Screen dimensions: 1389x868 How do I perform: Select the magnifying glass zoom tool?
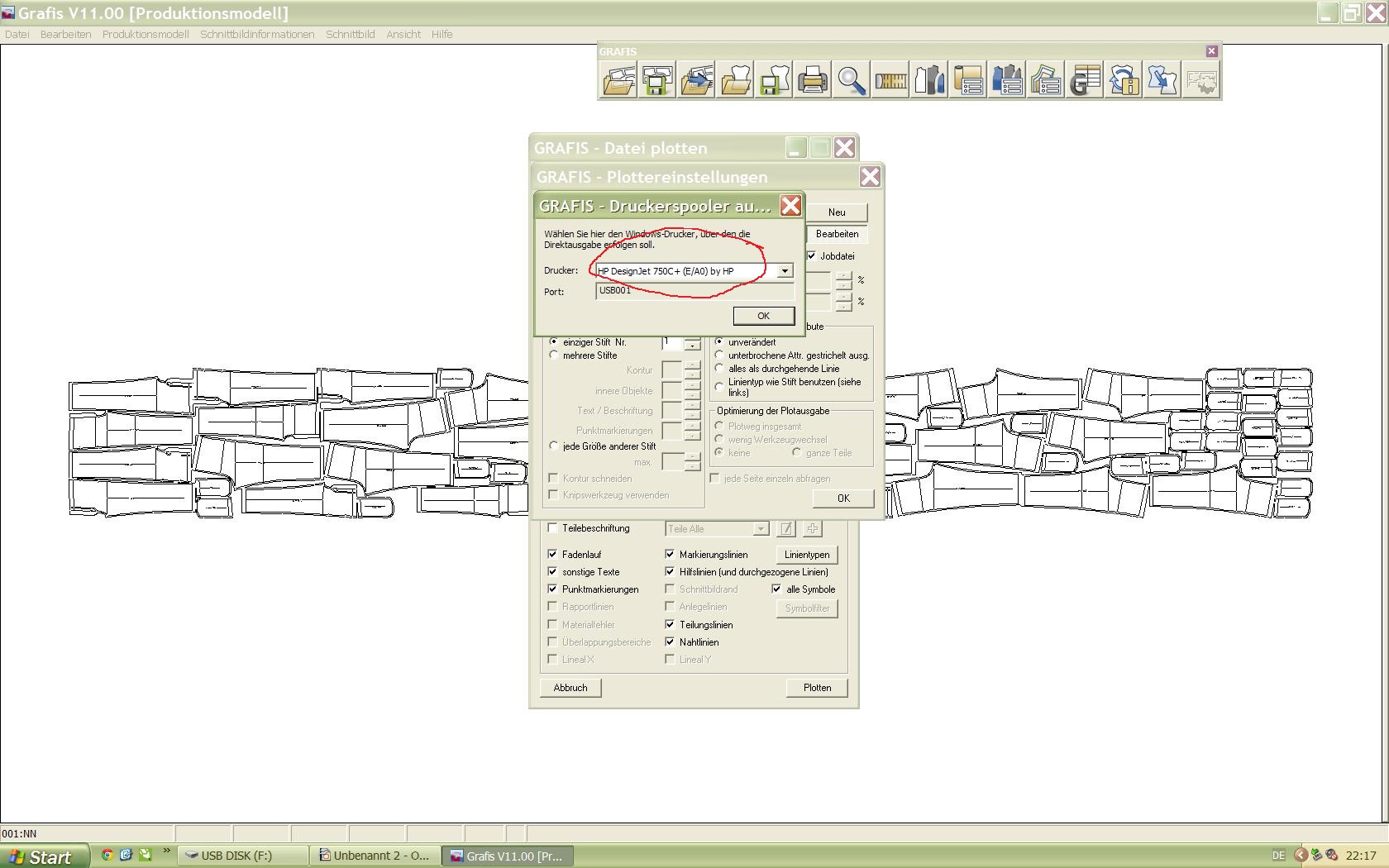click(x=851, y=80)
